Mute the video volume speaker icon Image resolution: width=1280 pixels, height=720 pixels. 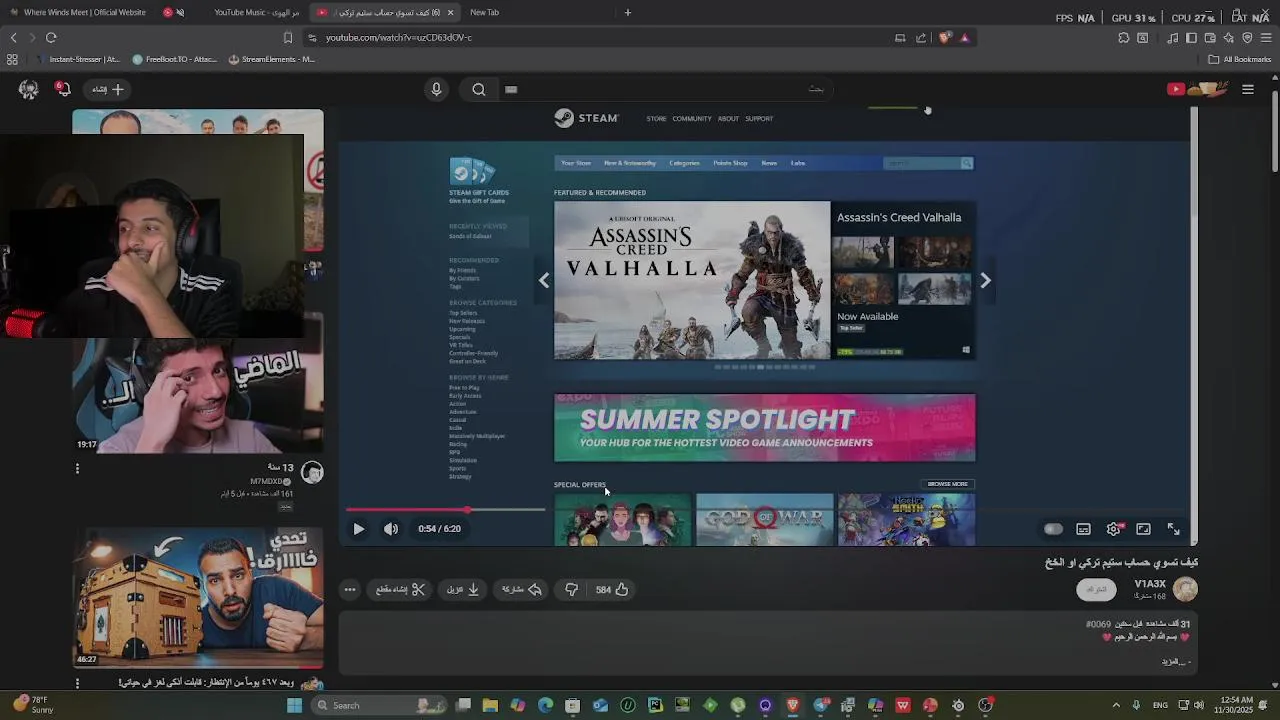click(391, 529)
